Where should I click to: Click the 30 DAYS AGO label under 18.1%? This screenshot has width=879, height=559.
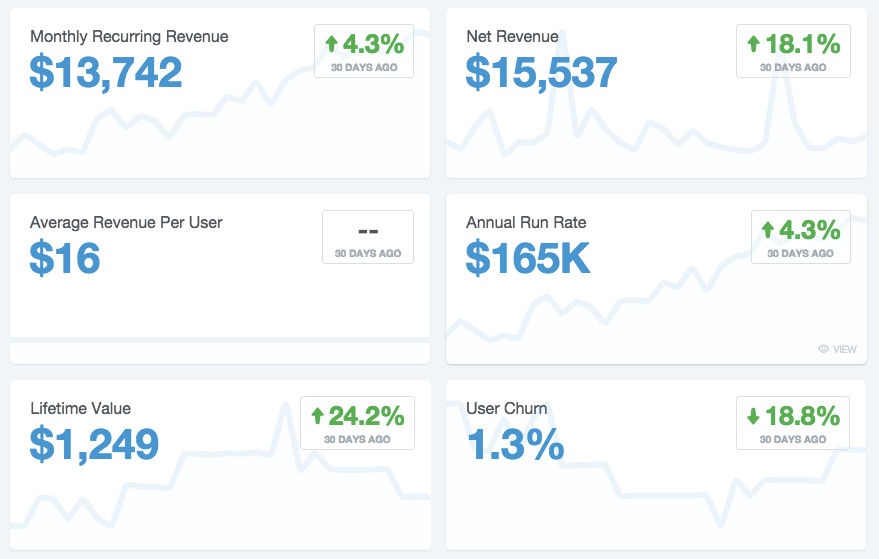click(793, 67)
